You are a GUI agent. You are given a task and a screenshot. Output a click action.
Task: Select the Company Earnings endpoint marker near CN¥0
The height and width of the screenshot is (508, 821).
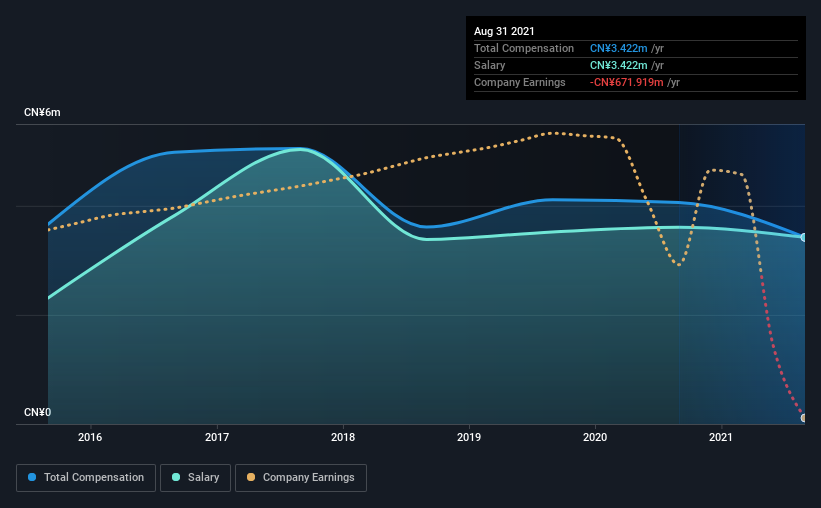803,417
